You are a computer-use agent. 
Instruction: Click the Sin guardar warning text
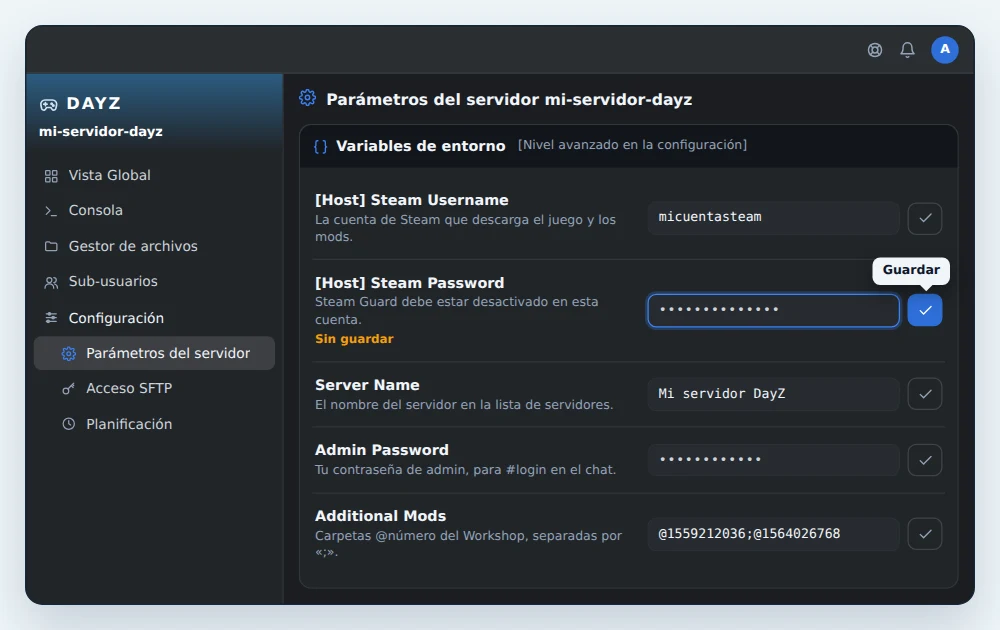tap(354, 339)
